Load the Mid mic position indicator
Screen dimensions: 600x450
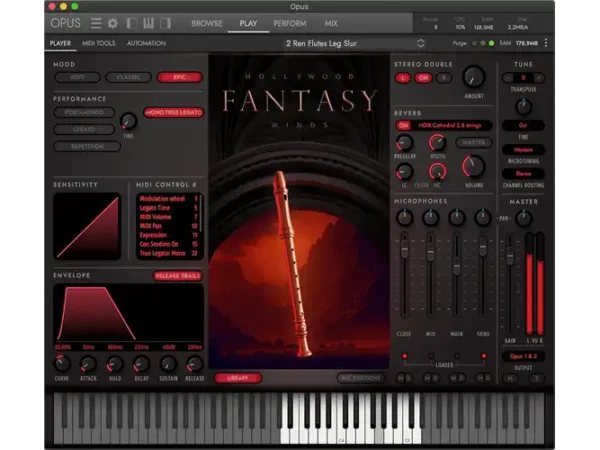(431, 356)
